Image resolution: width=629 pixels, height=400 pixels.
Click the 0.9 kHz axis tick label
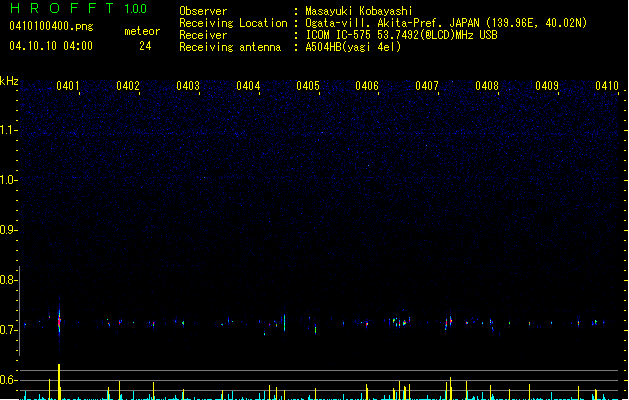[8, 230]
